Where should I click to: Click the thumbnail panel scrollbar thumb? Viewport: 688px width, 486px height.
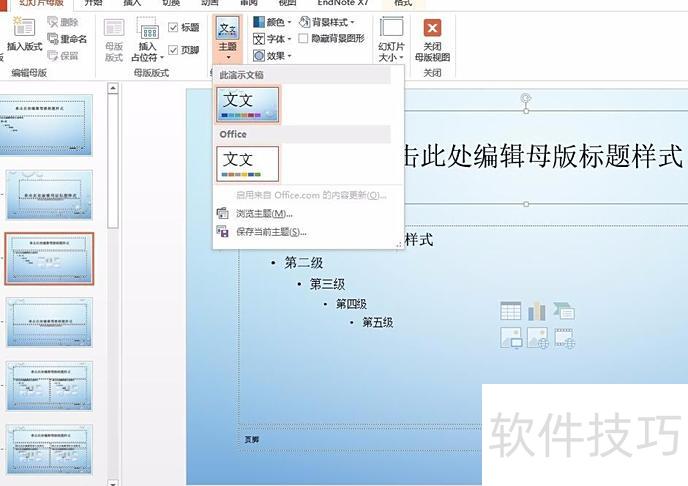click(113, 161)
